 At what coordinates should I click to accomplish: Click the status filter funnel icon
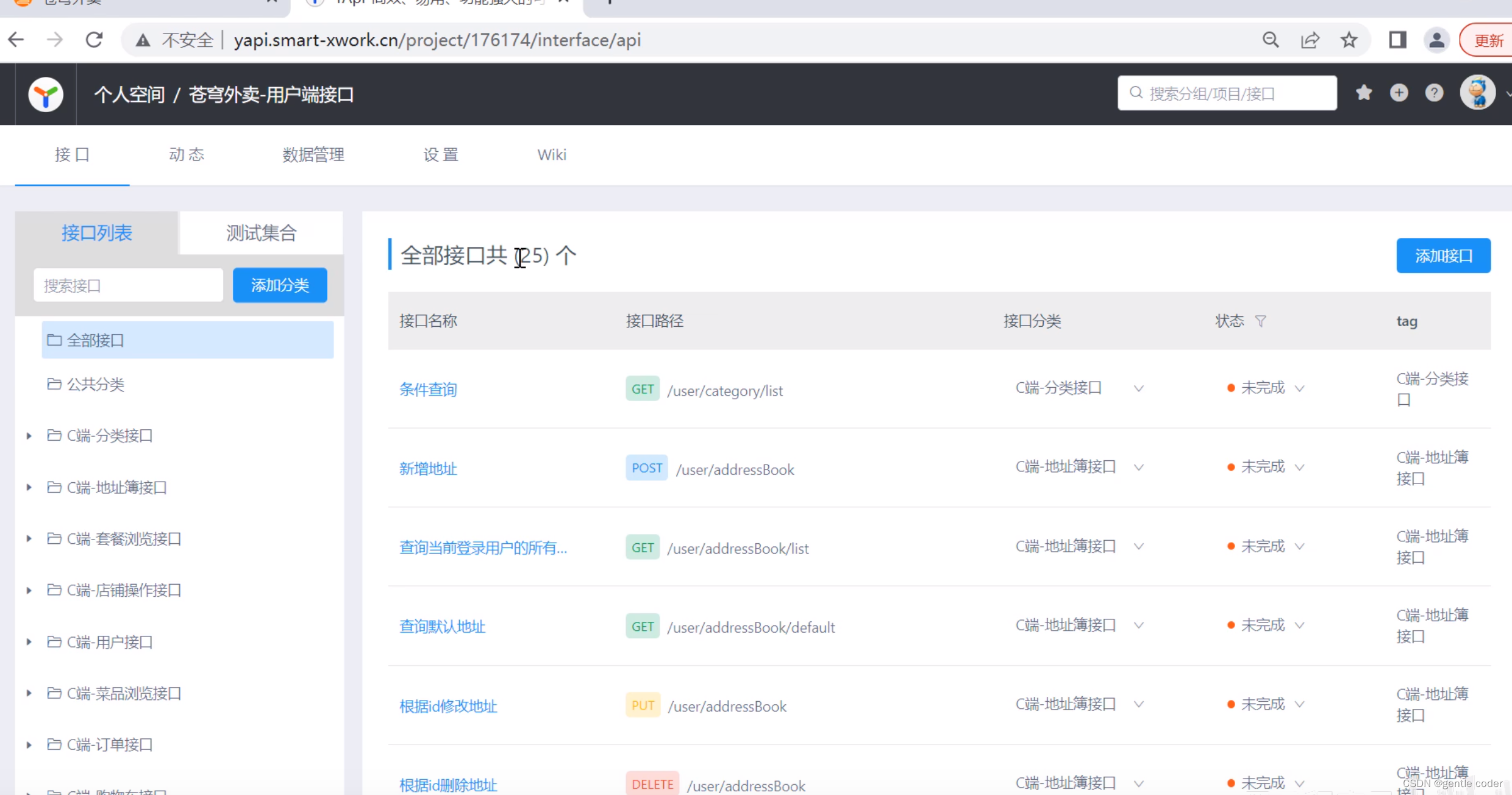[x=1261, y=321]
